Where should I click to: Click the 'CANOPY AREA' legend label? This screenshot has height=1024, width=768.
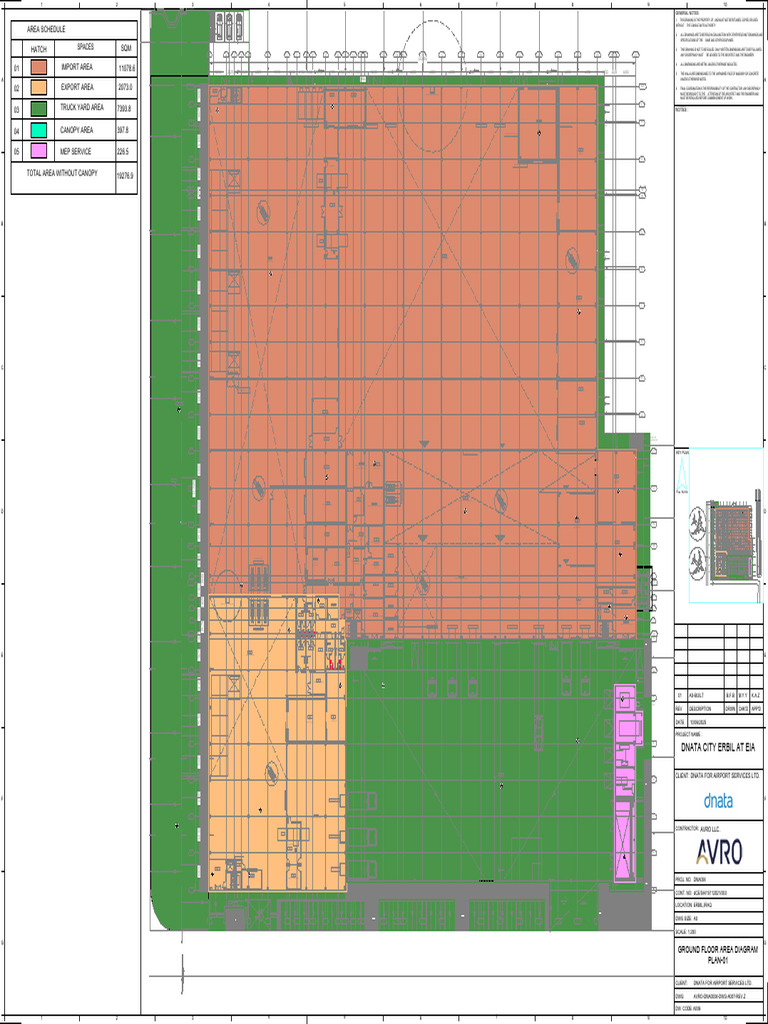pyautogui.click(x=76, y=130)
